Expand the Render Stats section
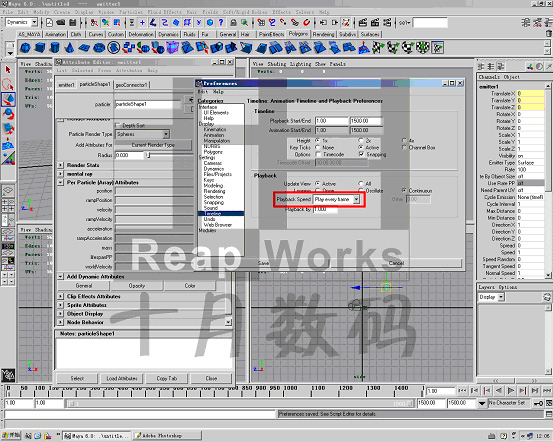The height and width of the screenshot is (442, 553). (x=60, y=165)
